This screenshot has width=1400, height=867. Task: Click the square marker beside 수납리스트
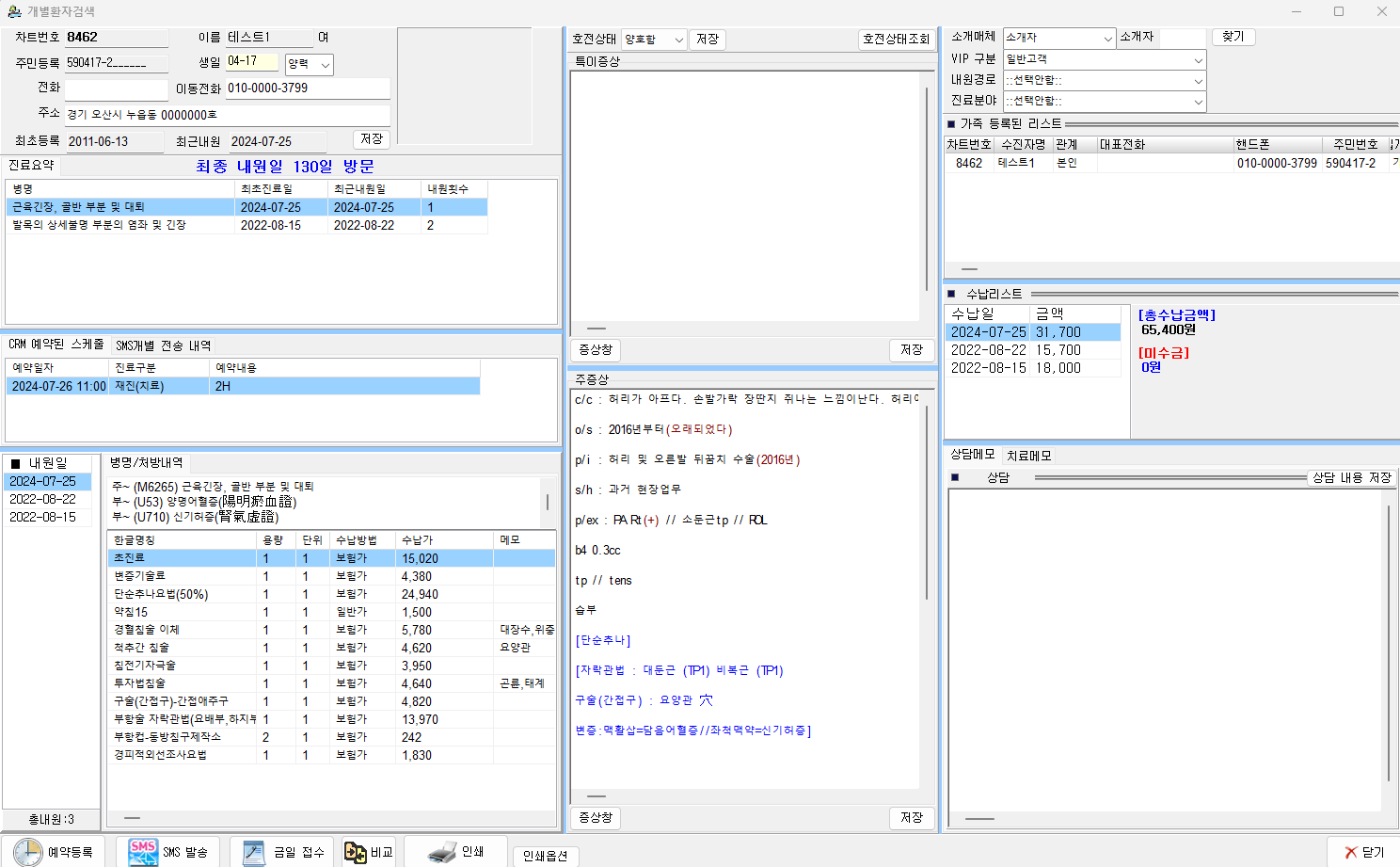(951, 294)
